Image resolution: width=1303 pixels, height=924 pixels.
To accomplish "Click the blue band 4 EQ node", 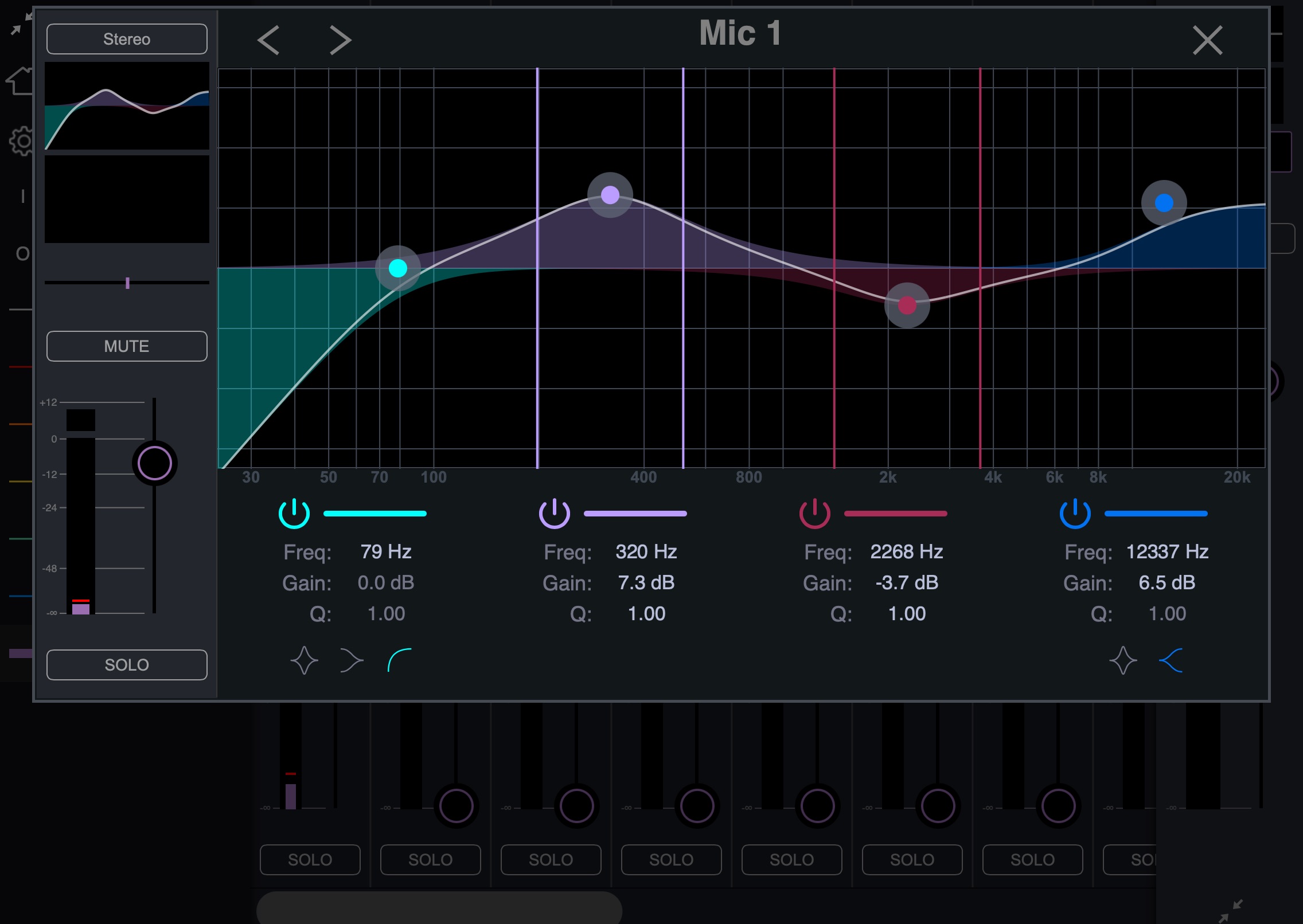I will [x=1164, y=203].
